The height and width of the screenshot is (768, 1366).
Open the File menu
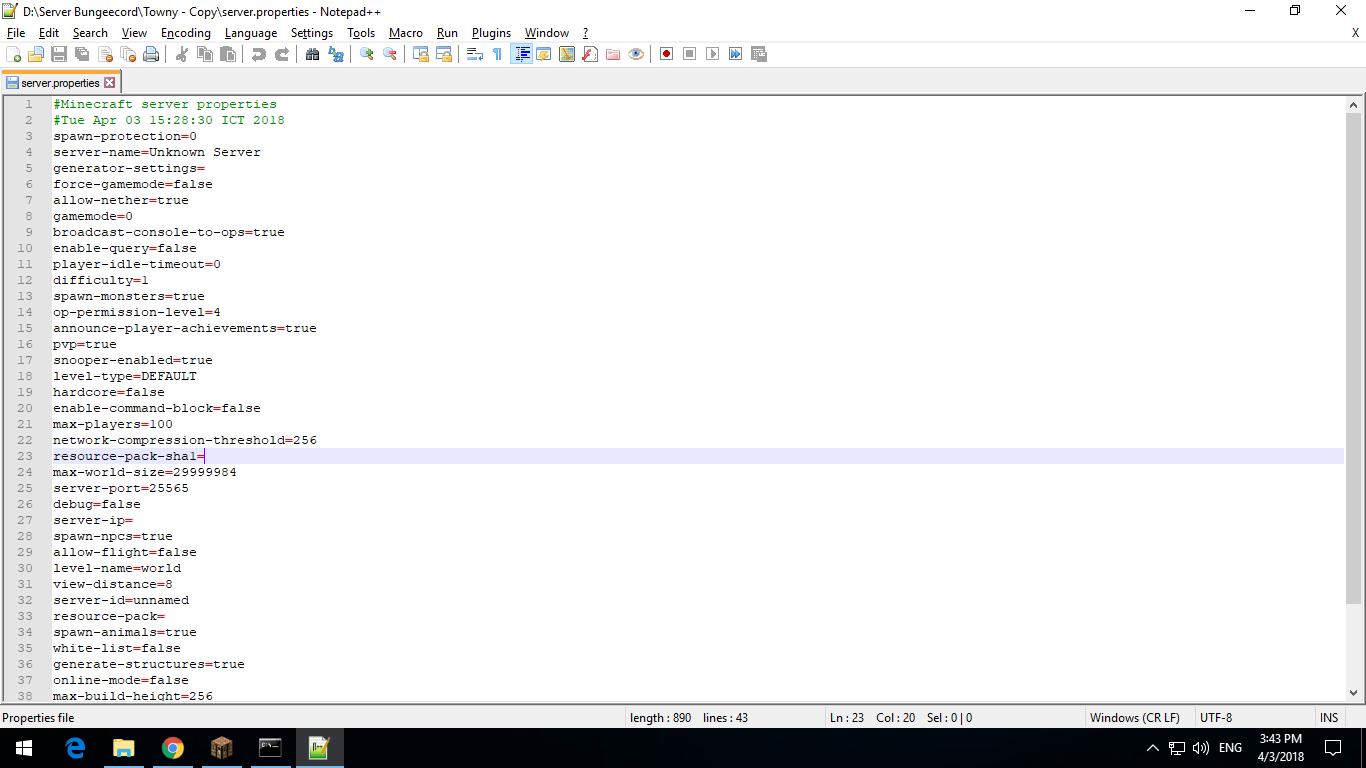point(16,33)
